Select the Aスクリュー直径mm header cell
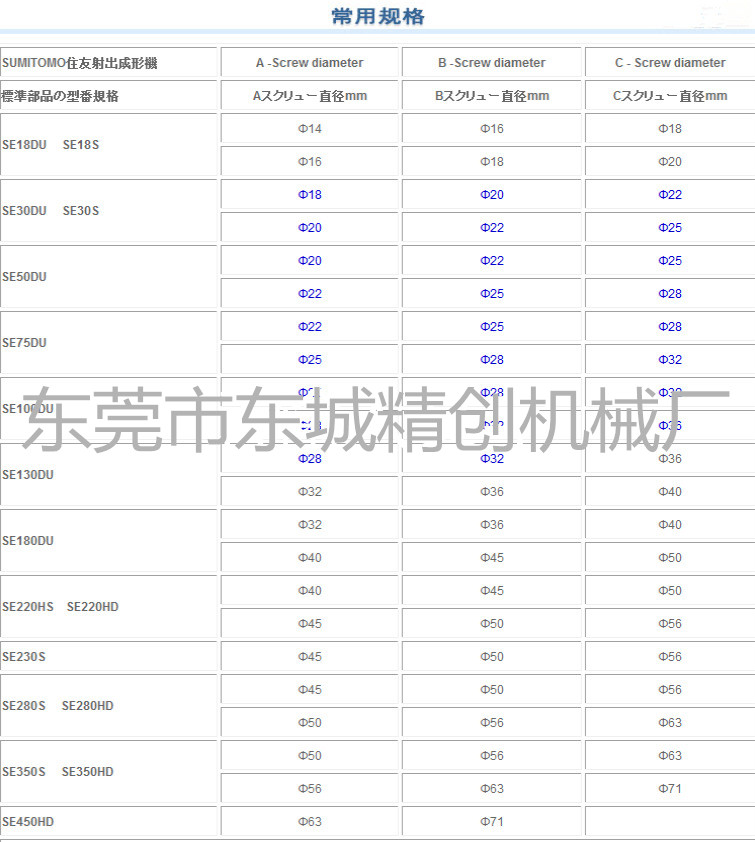Viewport: 755px width, 842px height. click(x=310, y=96)
